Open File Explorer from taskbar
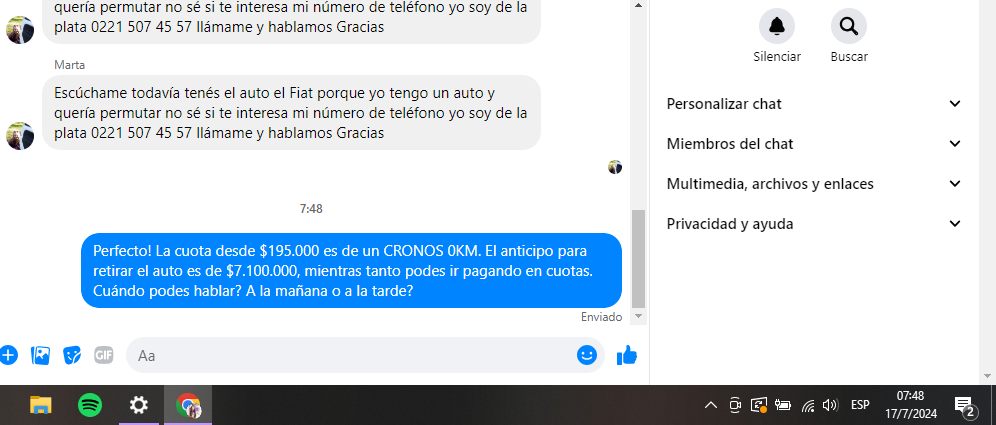Viewport: 996px width, 425px height. (x=41, y=405)
